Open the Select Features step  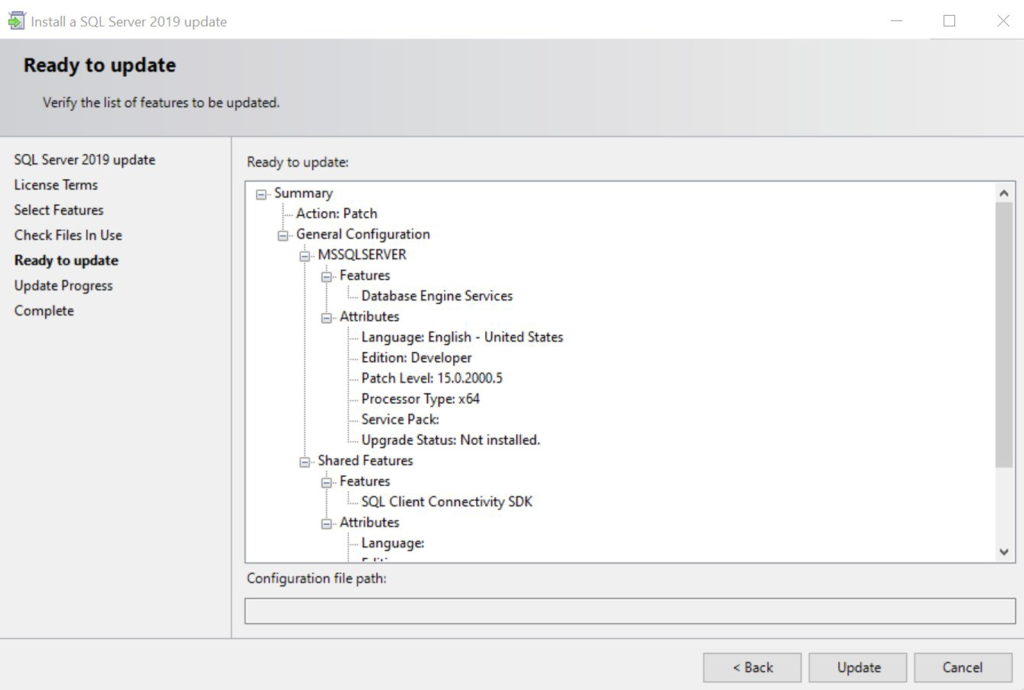pos(59,210)
